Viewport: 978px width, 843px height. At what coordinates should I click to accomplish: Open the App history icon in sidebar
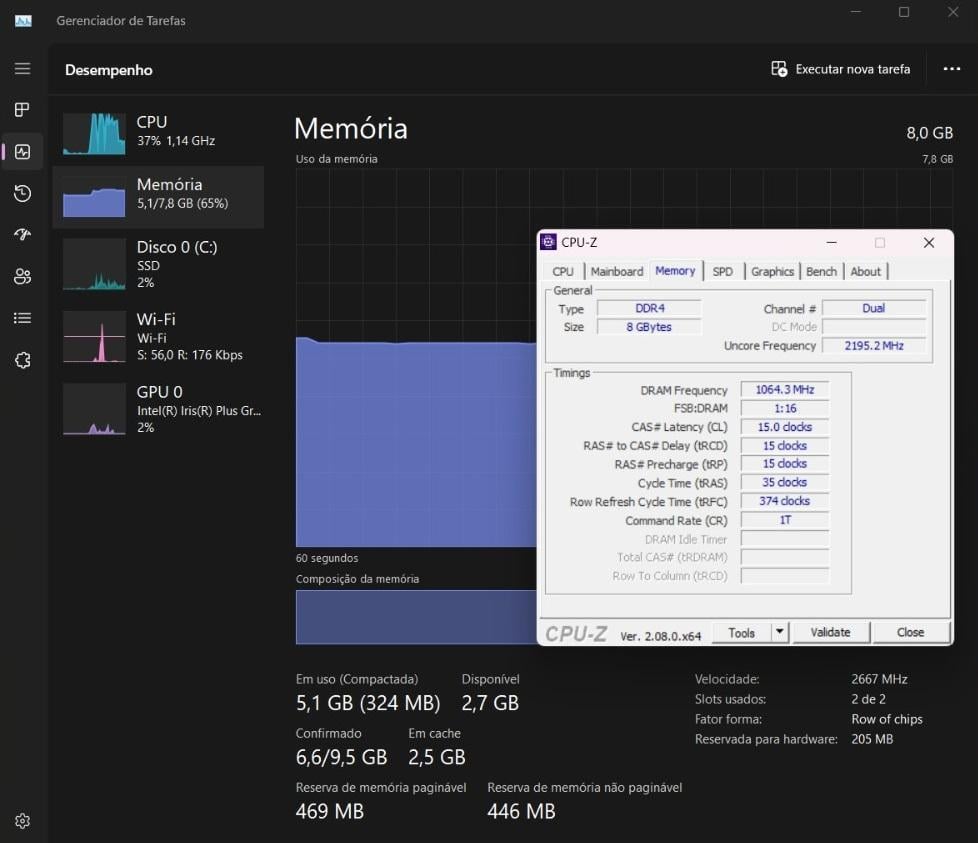coord(22,193)
